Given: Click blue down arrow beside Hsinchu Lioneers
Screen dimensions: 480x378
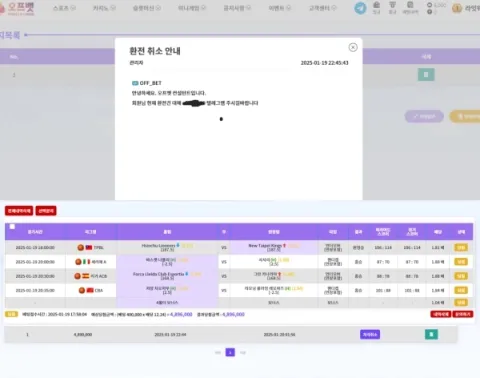Looking at the screenshot, I should (178, 245).
